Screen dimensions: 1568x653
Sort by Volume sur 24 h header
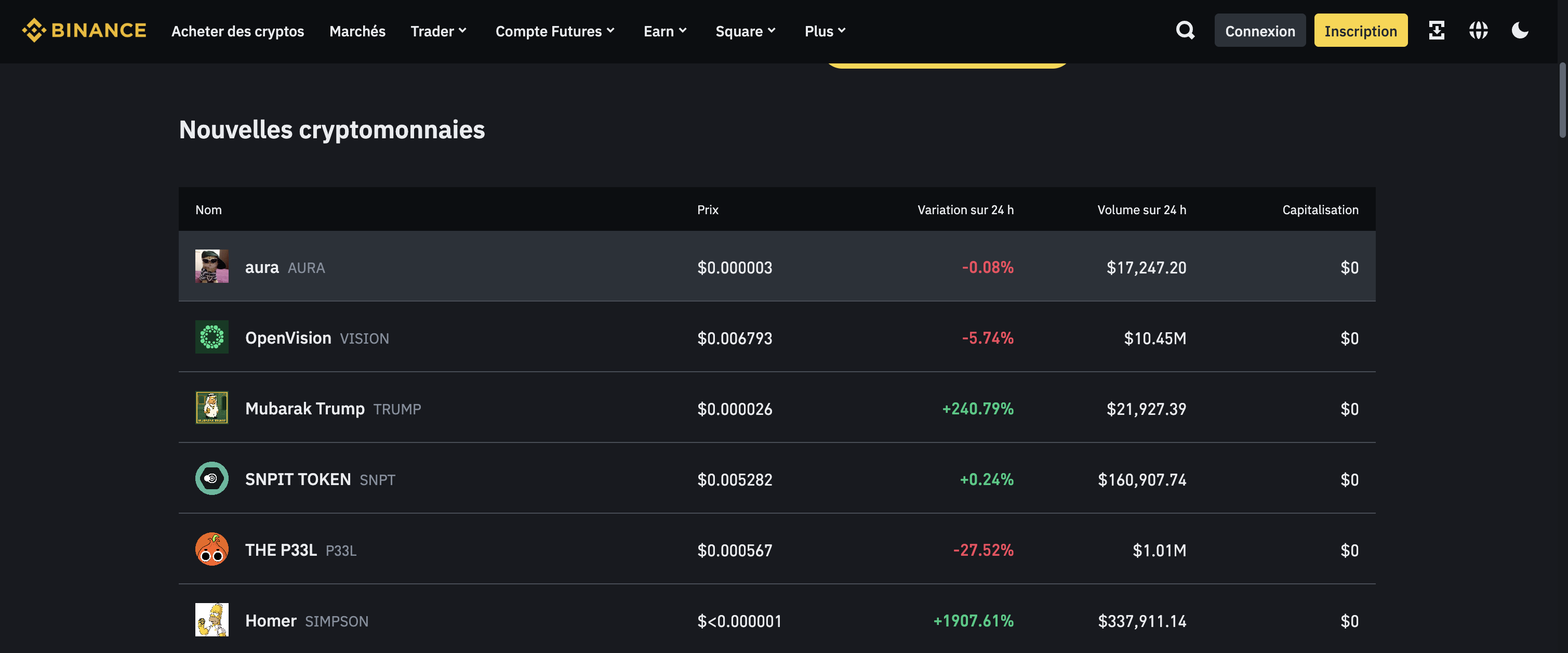[x=1141, y=210]
